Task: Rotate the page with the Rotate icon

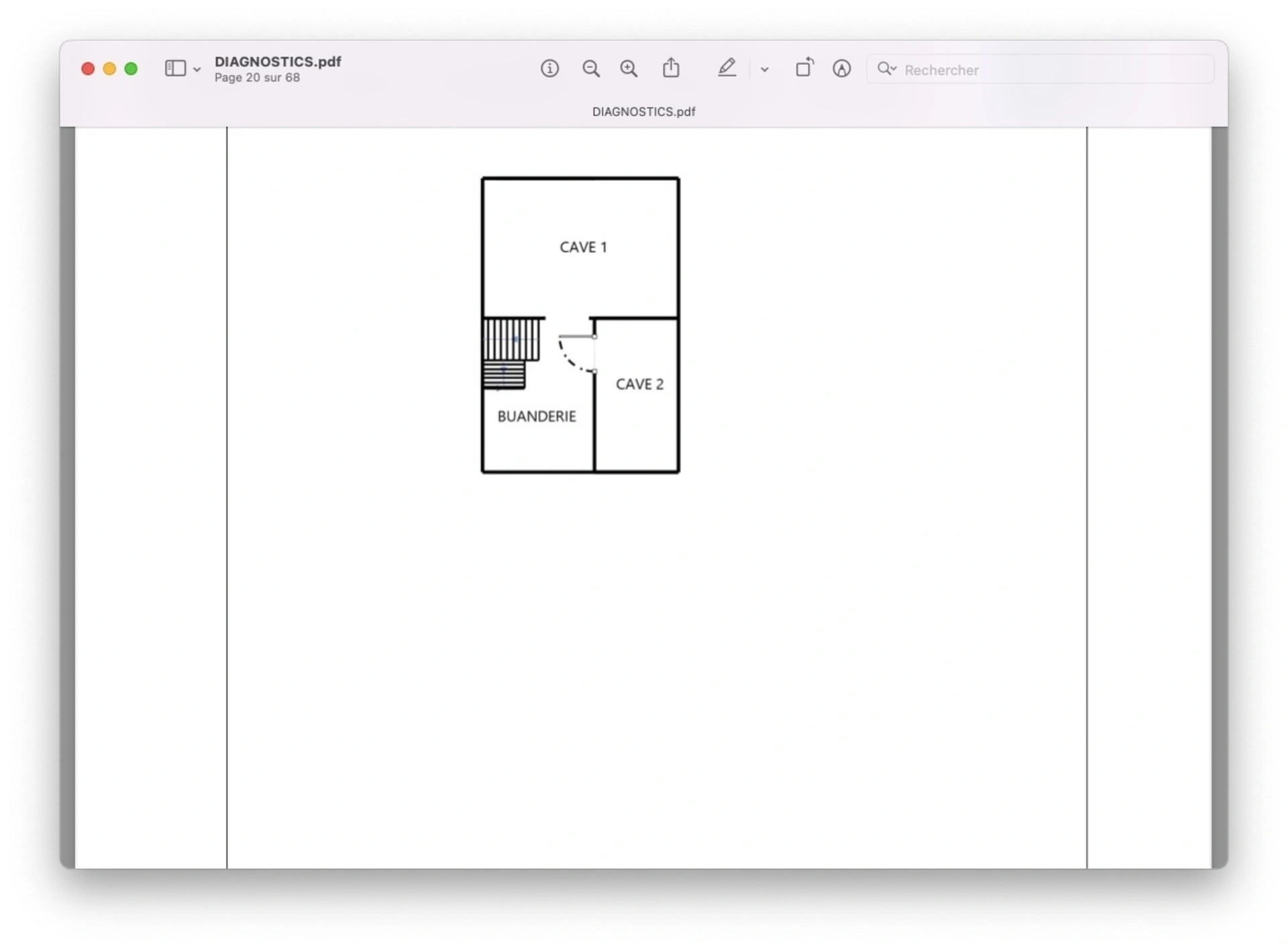Action: point(804,68)
